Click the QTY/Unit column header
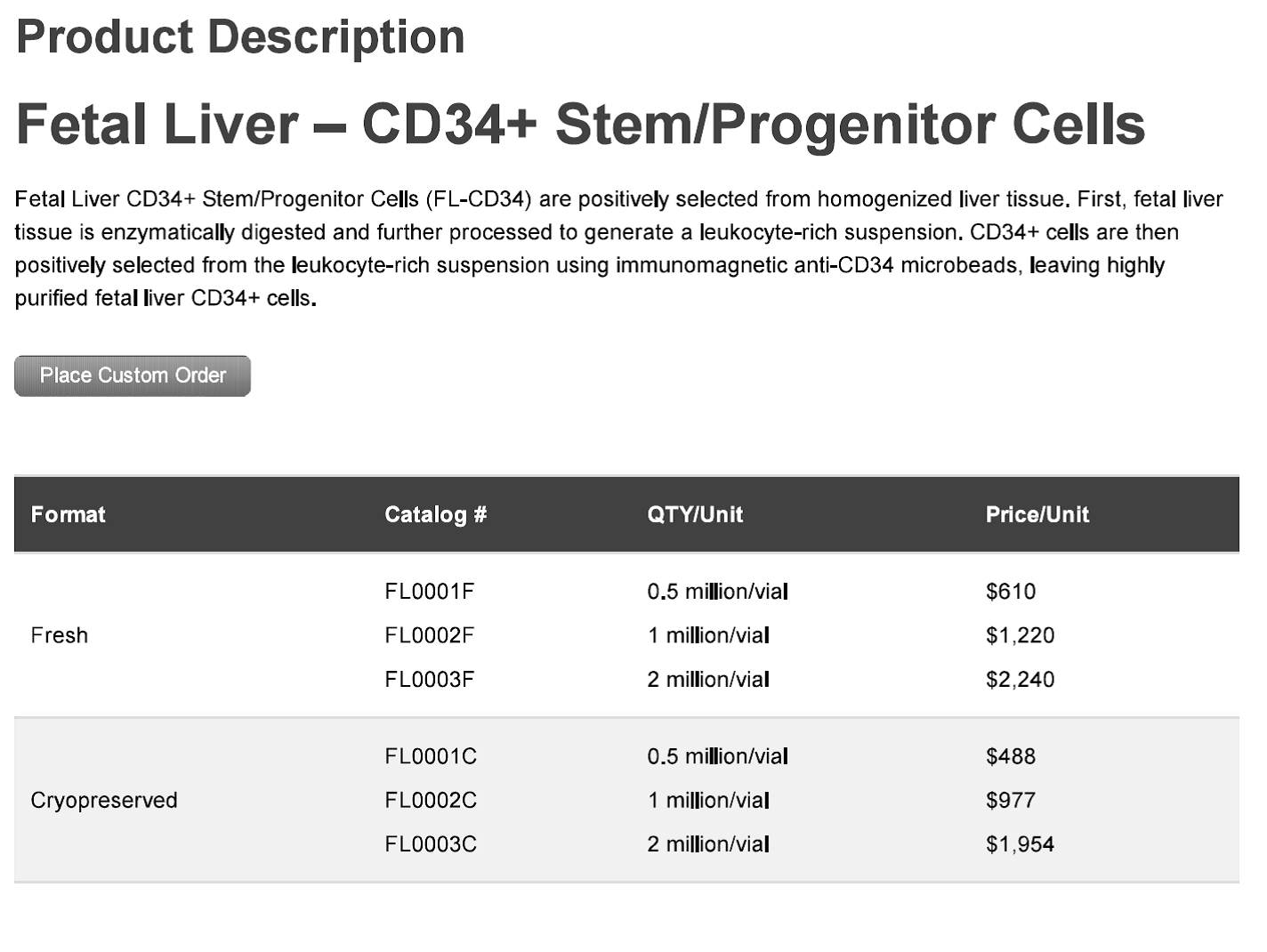 (x=695, y=514)
